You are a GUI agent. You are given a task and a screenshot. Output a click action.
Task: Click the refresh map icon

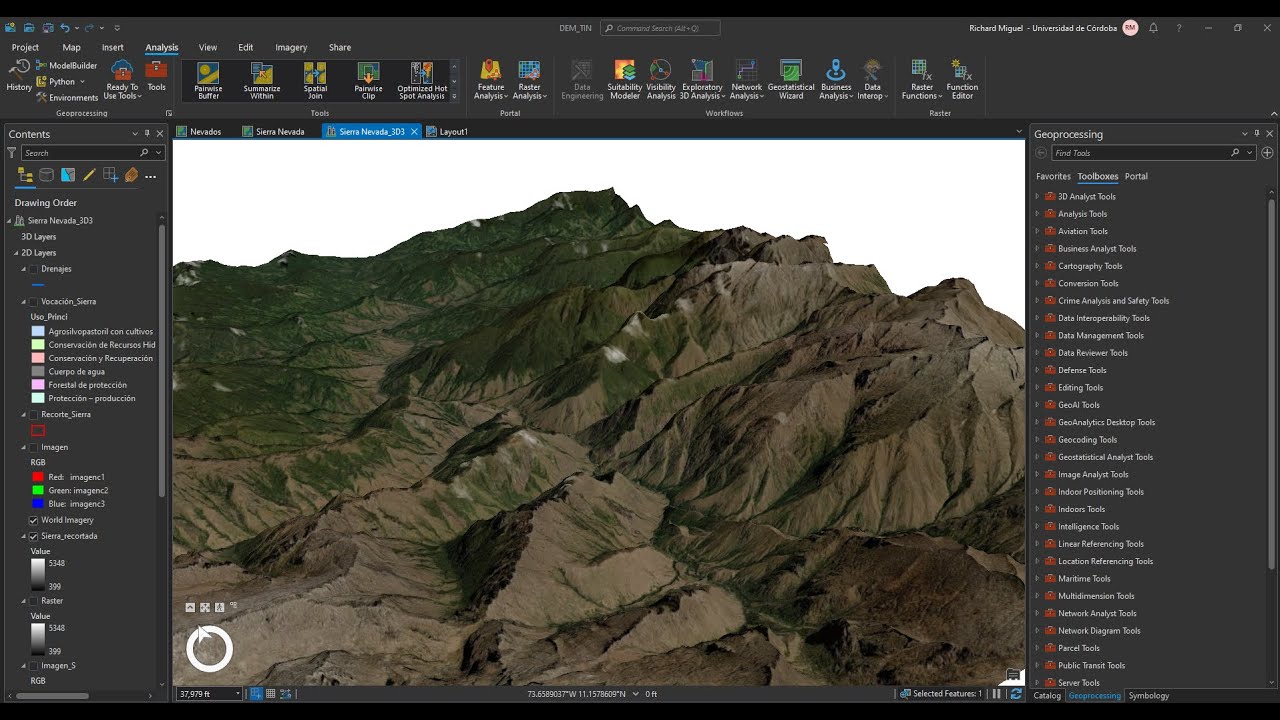pos(1016,693)
